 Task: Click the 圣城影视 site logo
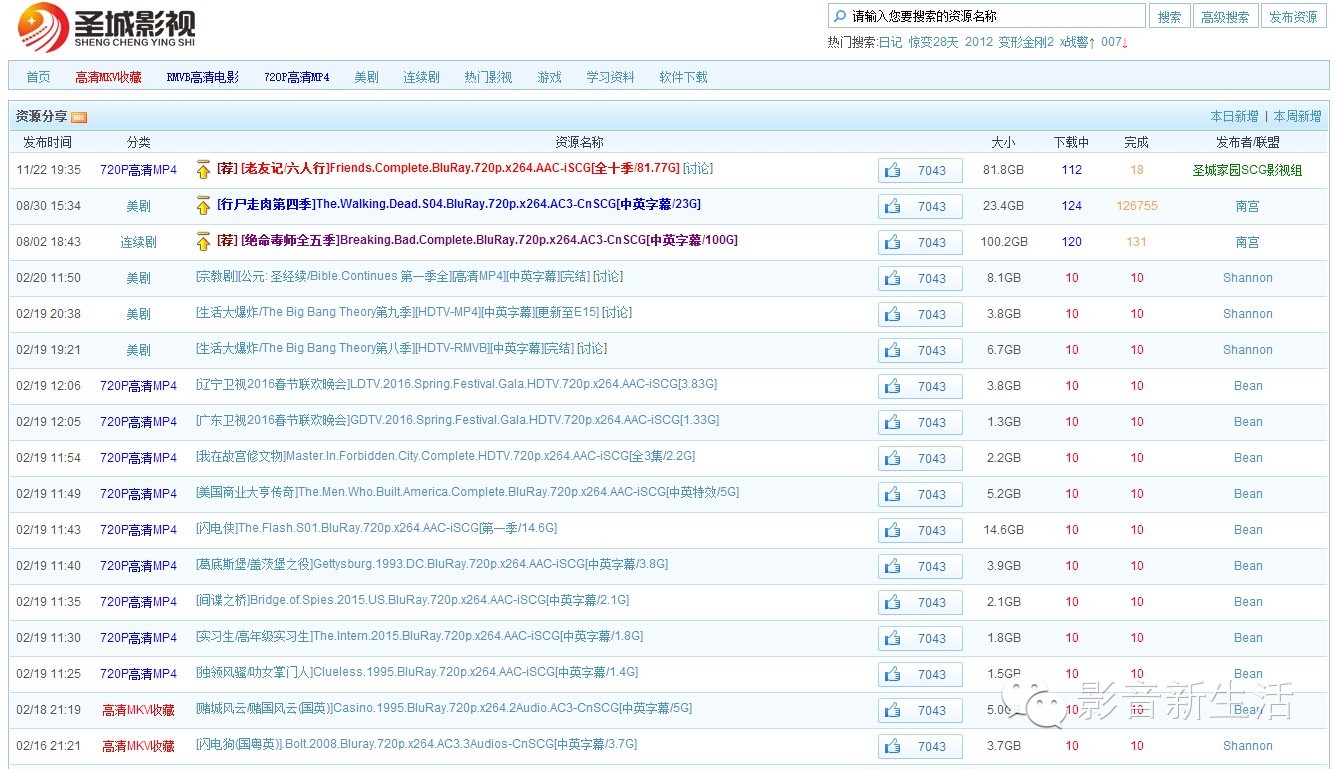[107, 27]
